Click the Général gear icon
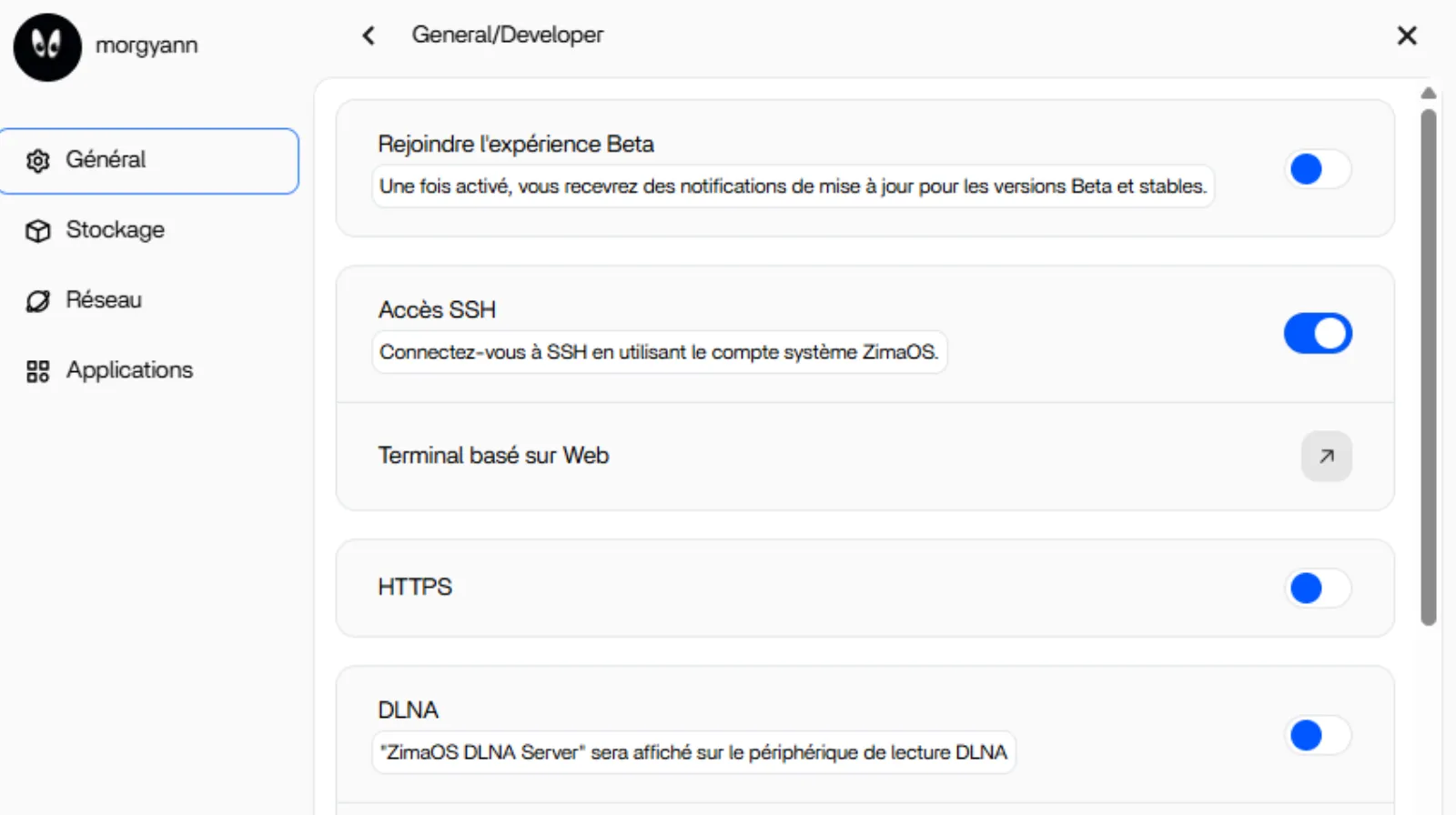This screenshot has height=815, width=1456. pos(37,161)
